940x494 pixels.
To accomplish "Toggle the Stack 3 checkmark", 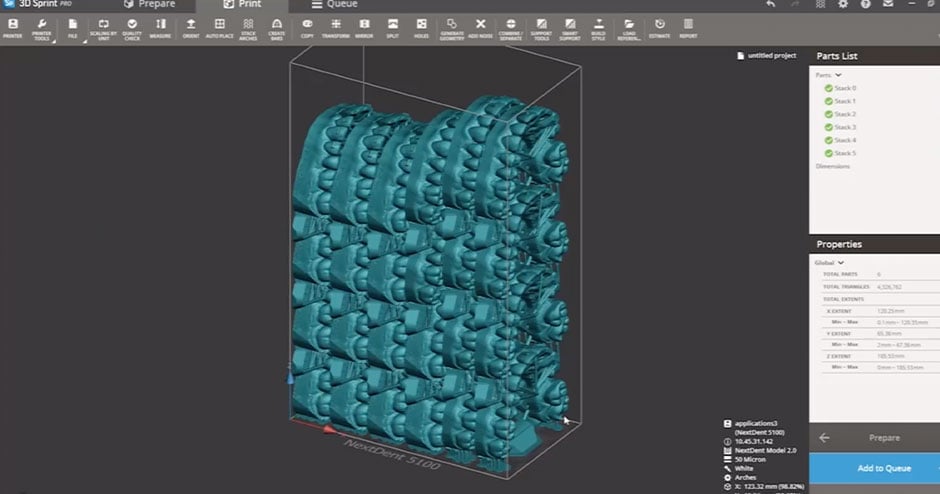I will (829, 127).
